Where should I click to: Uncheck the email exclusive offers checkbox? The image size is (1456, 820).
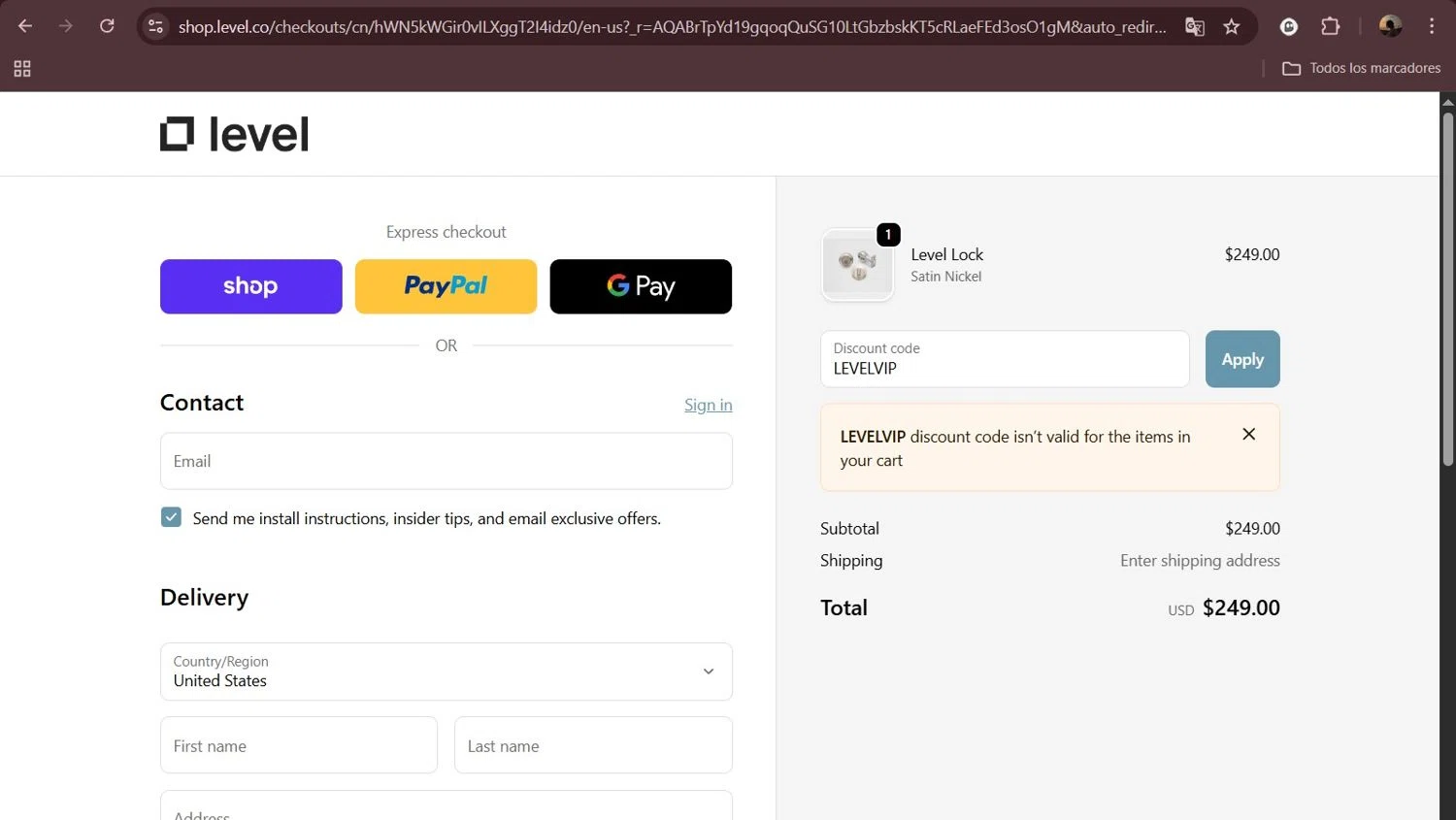coord(171,517)
